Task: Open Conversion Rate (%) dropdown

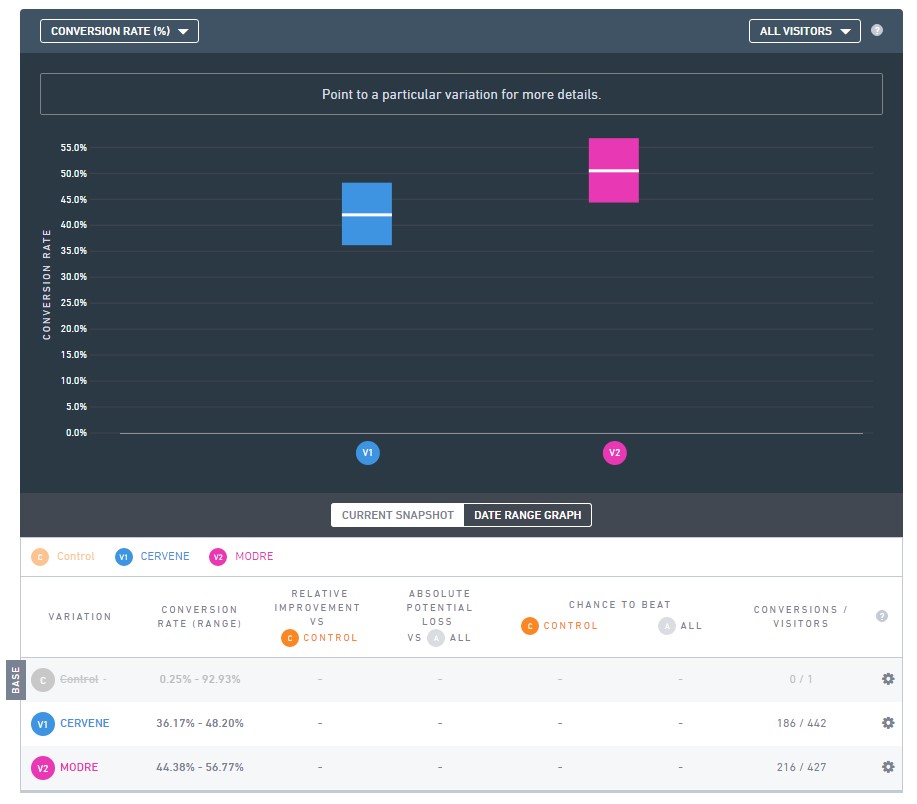Action: 119,31
